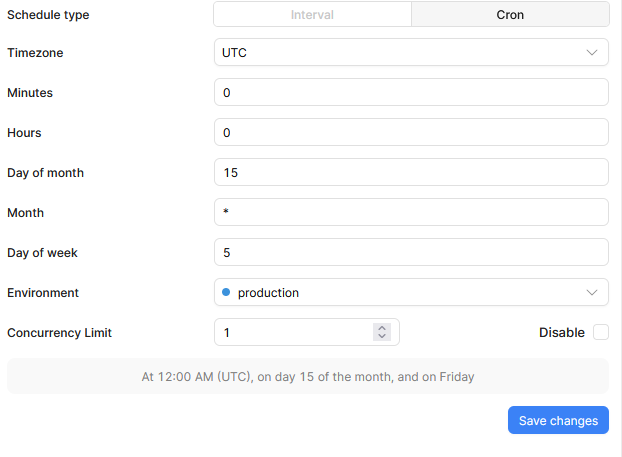
Task: Switch schedule type to Interval
Action: click(312, 15)
